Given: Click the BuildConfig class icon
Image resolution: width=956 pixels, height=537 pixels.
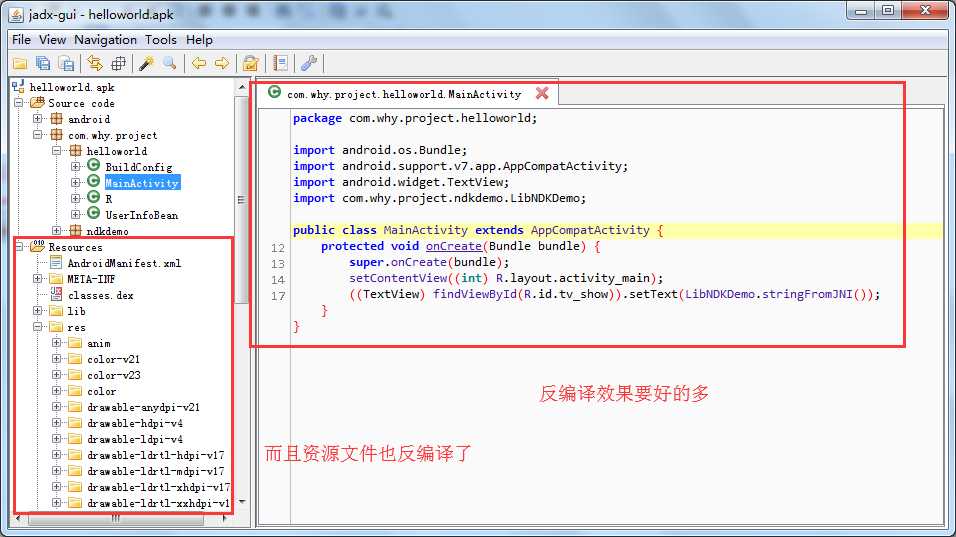Looking at the screenshot, I should 93,166.
